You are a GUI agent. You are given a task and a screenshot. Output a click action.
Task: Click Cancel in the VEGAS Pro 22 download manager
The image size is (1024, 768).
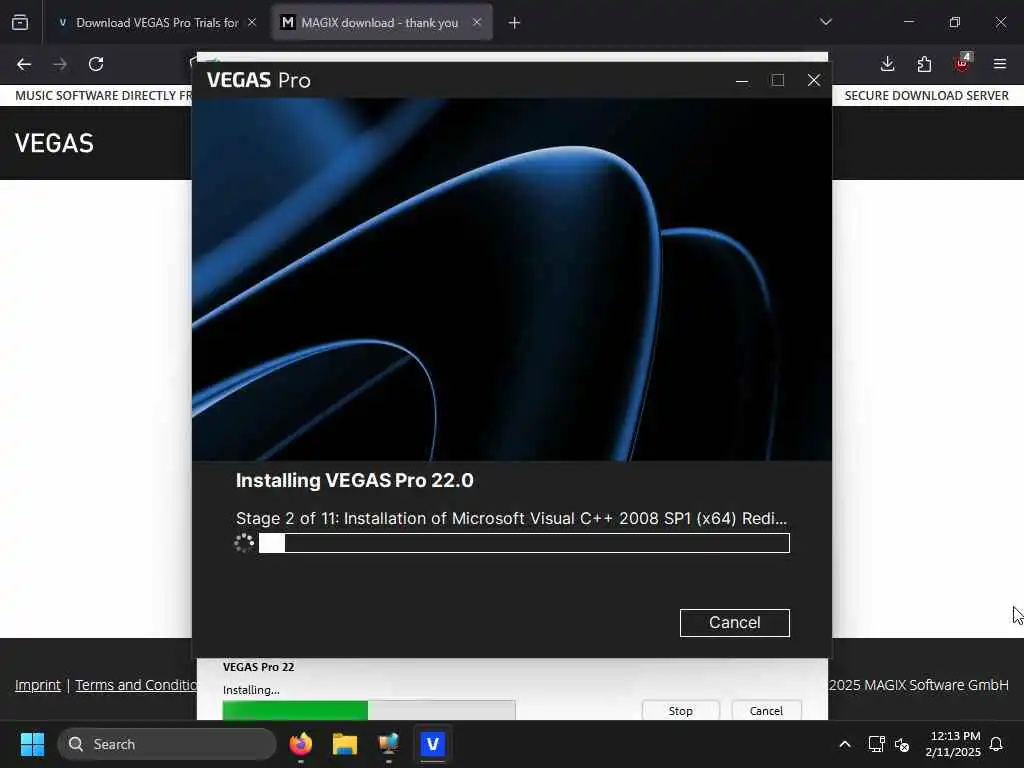[x=766, y=710]
